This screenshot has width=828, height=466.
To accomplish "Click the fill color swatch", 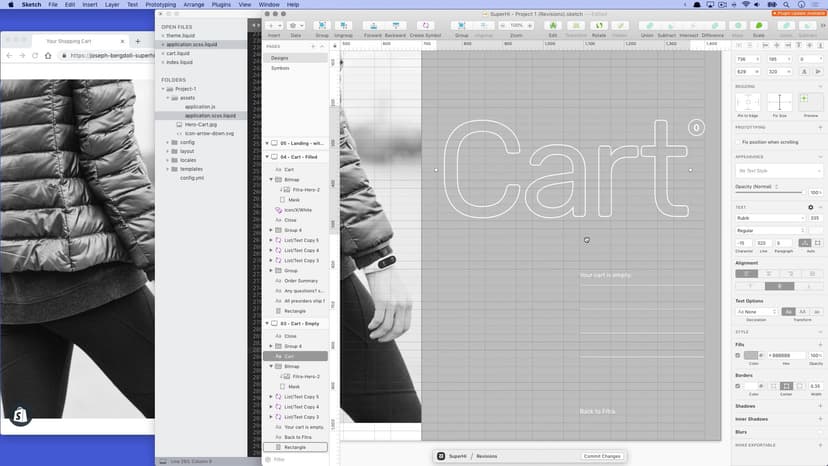I will pos(751,355).
